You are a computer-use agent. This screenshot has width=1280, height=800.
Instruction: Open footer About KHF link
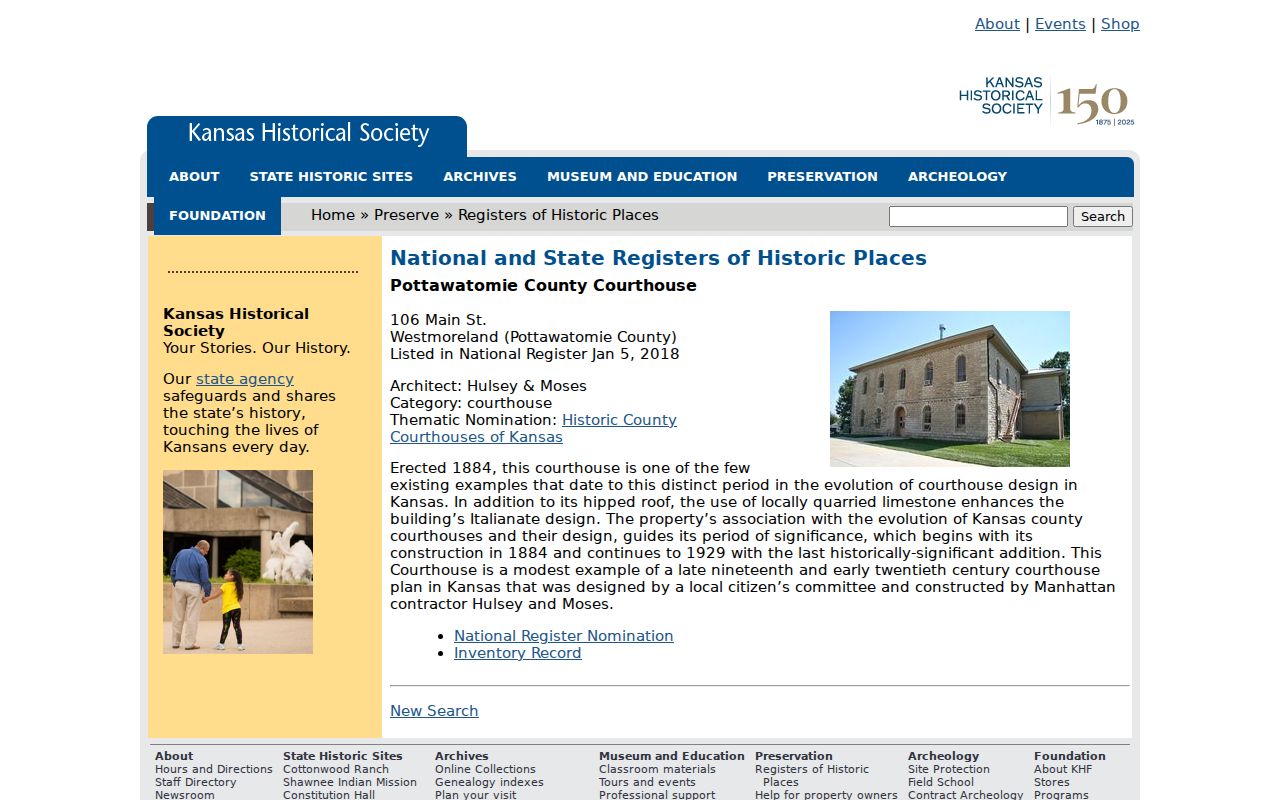[1063, 769]
